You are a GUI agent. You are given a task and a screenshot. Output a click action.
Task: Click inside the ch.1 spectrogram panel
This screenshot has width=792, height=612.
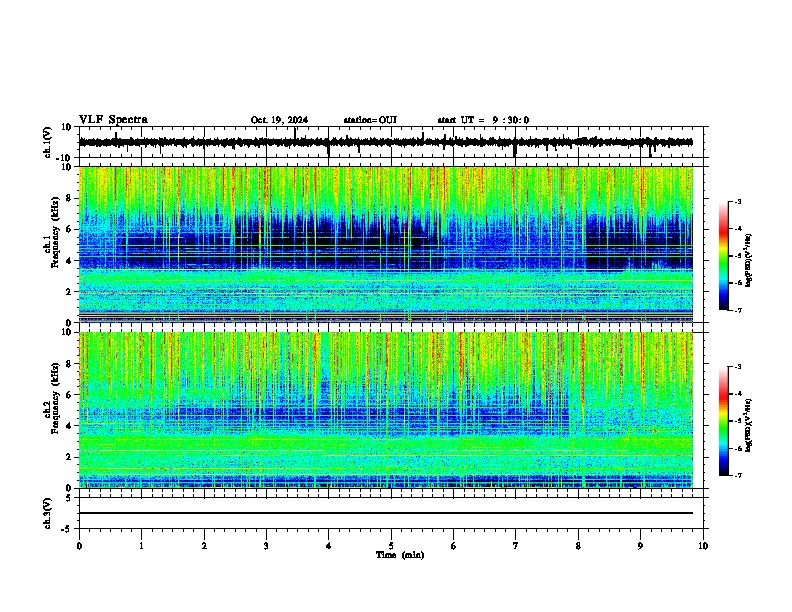(x=386, y=244)
